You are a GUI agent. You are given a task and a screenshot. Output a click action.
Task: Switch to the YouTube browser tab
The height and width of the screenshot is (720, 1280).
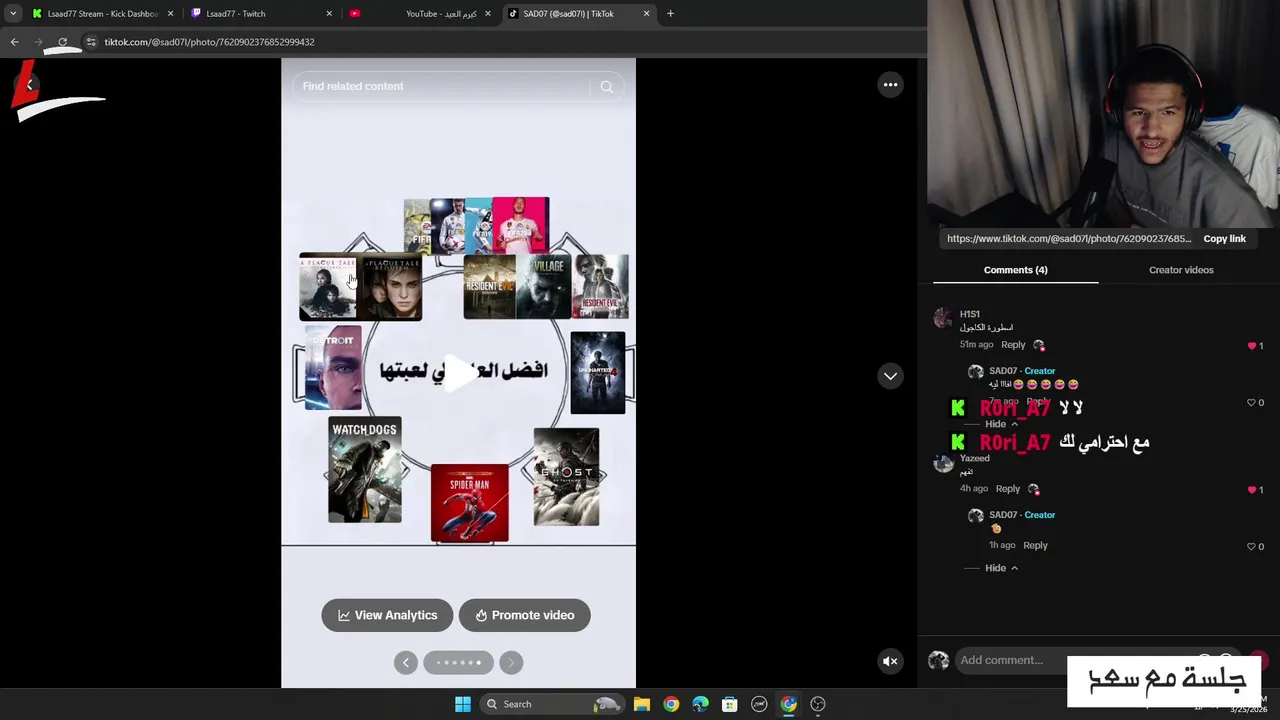coord(420,14)
